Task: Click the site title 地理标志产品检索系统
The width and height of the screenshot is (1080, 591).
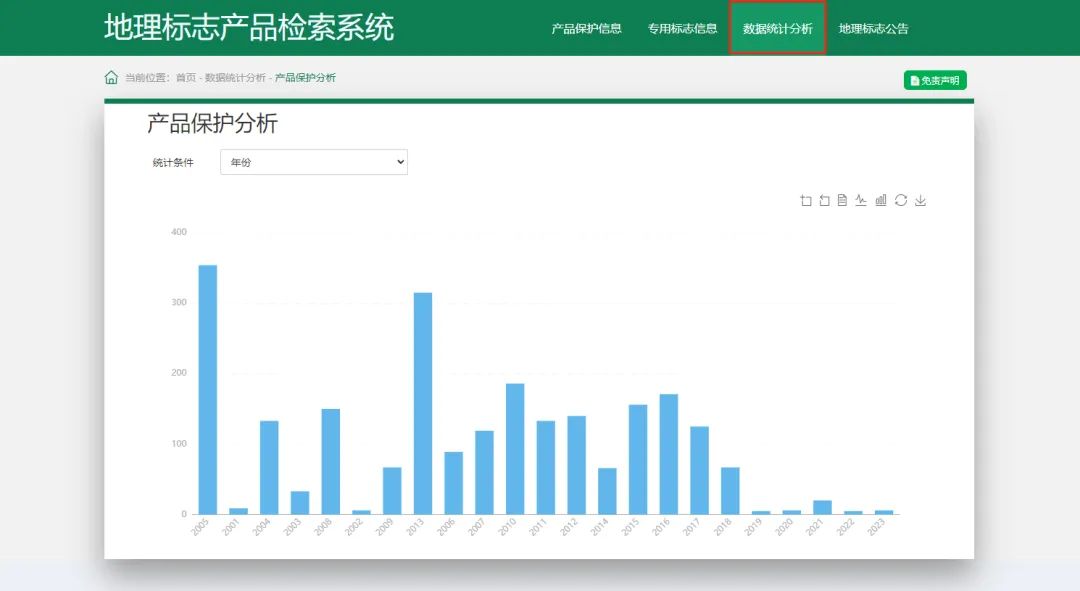Action: [249, 28]
